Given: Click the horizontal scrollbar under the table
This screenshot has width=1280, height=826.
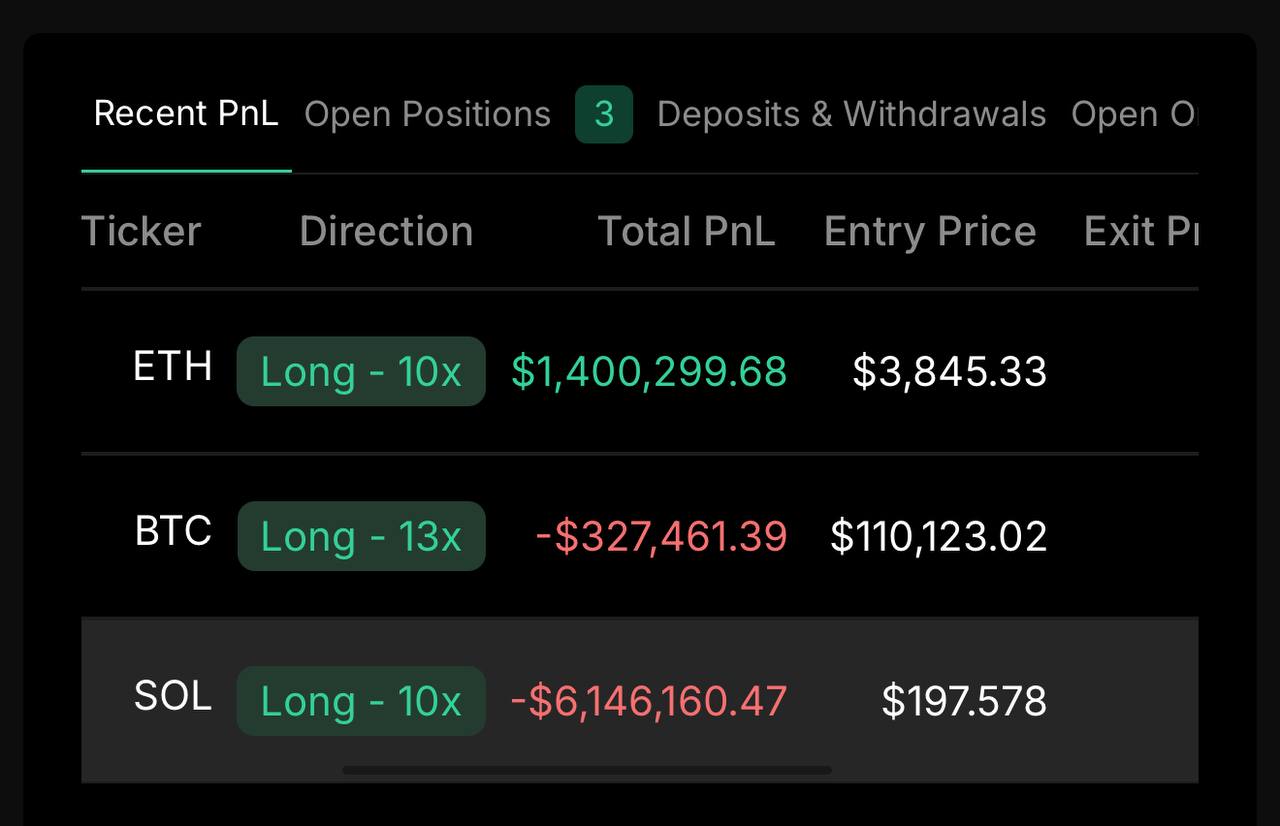Looking at the screenshot, I should pos(587,770).
